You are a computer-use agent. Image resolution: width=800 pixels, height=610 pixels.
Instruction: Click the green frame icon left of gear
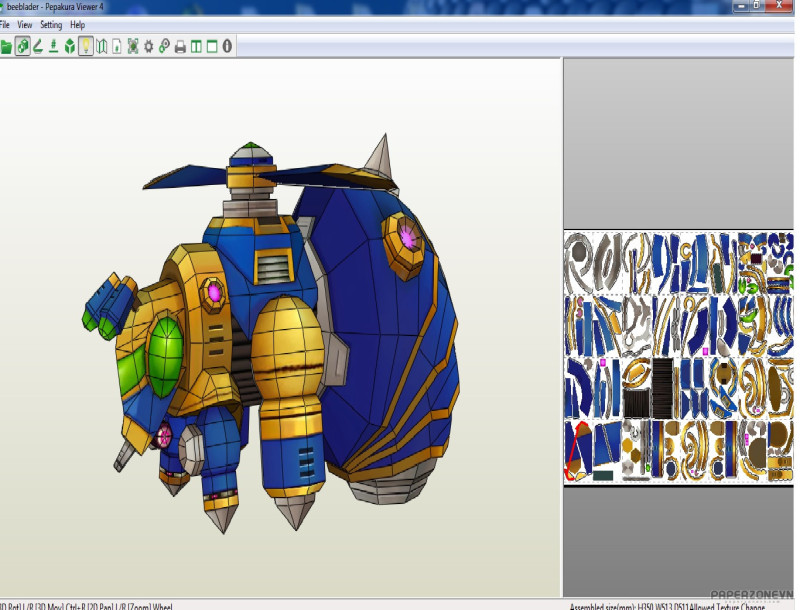point(133,46)
